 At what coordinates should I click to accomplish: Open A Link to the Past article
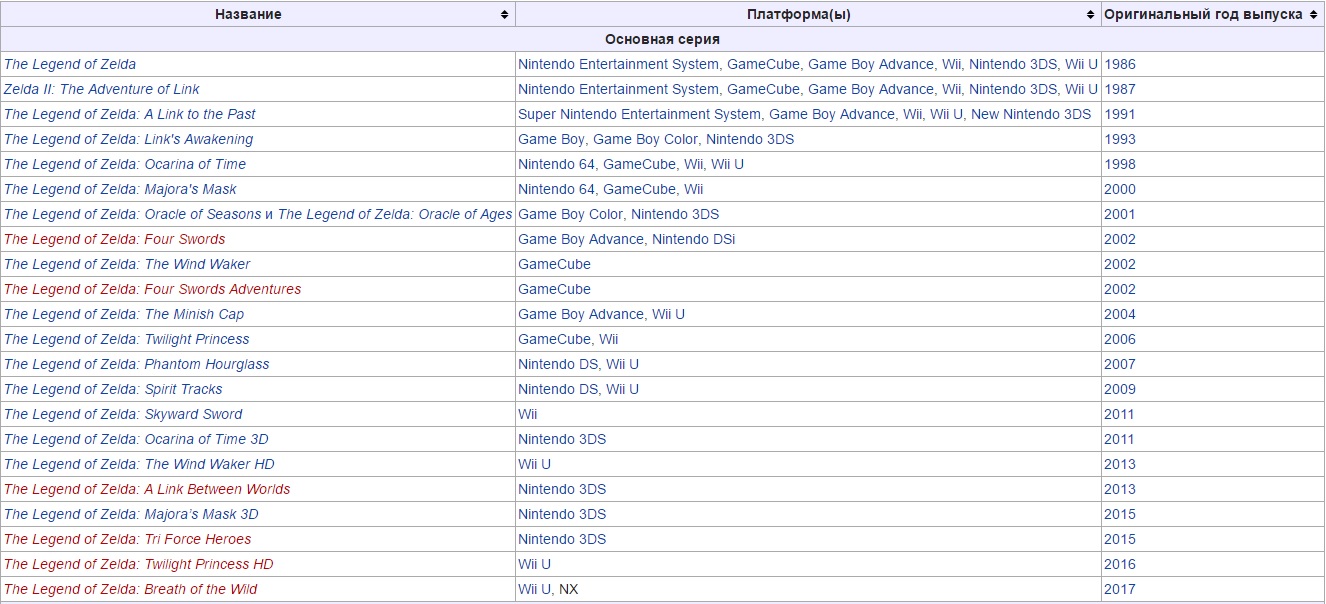(x=130, y=114)
